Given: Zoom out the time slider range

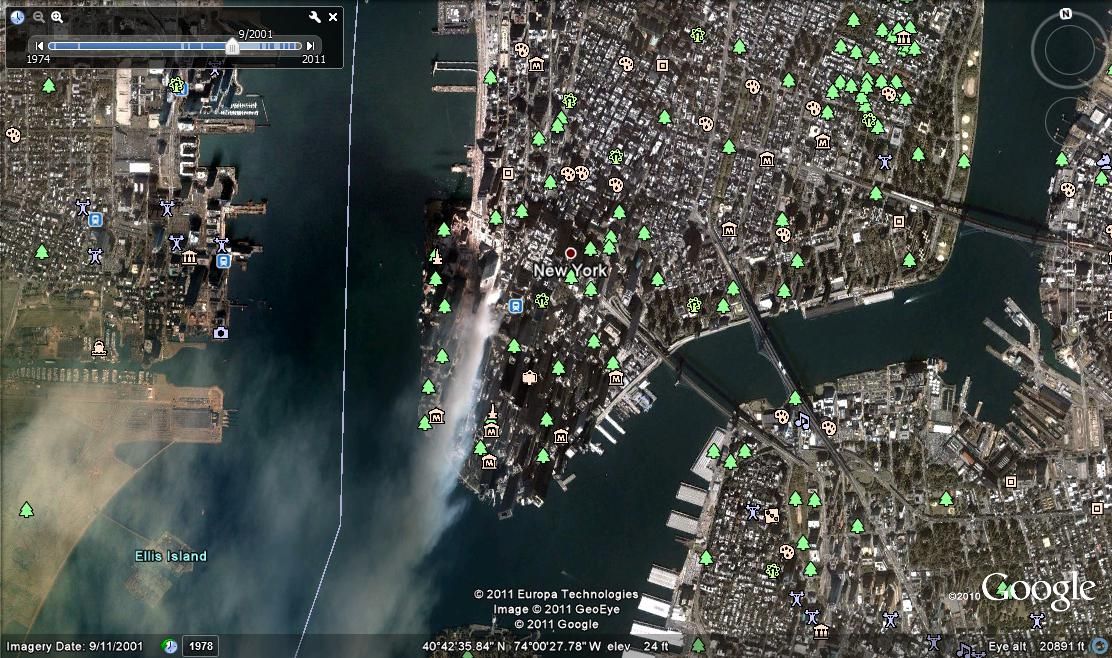Looking at the screenshot, I should coord(39,17).
